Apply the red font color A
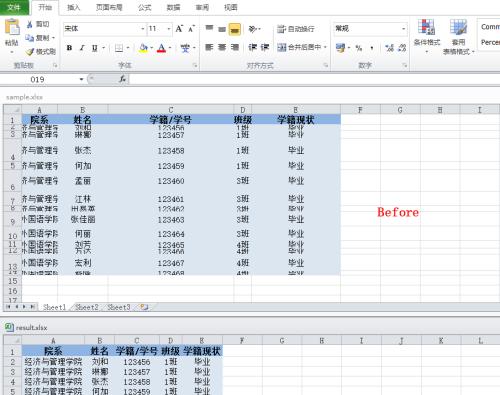The image size is (500, 395). [162, 48]
